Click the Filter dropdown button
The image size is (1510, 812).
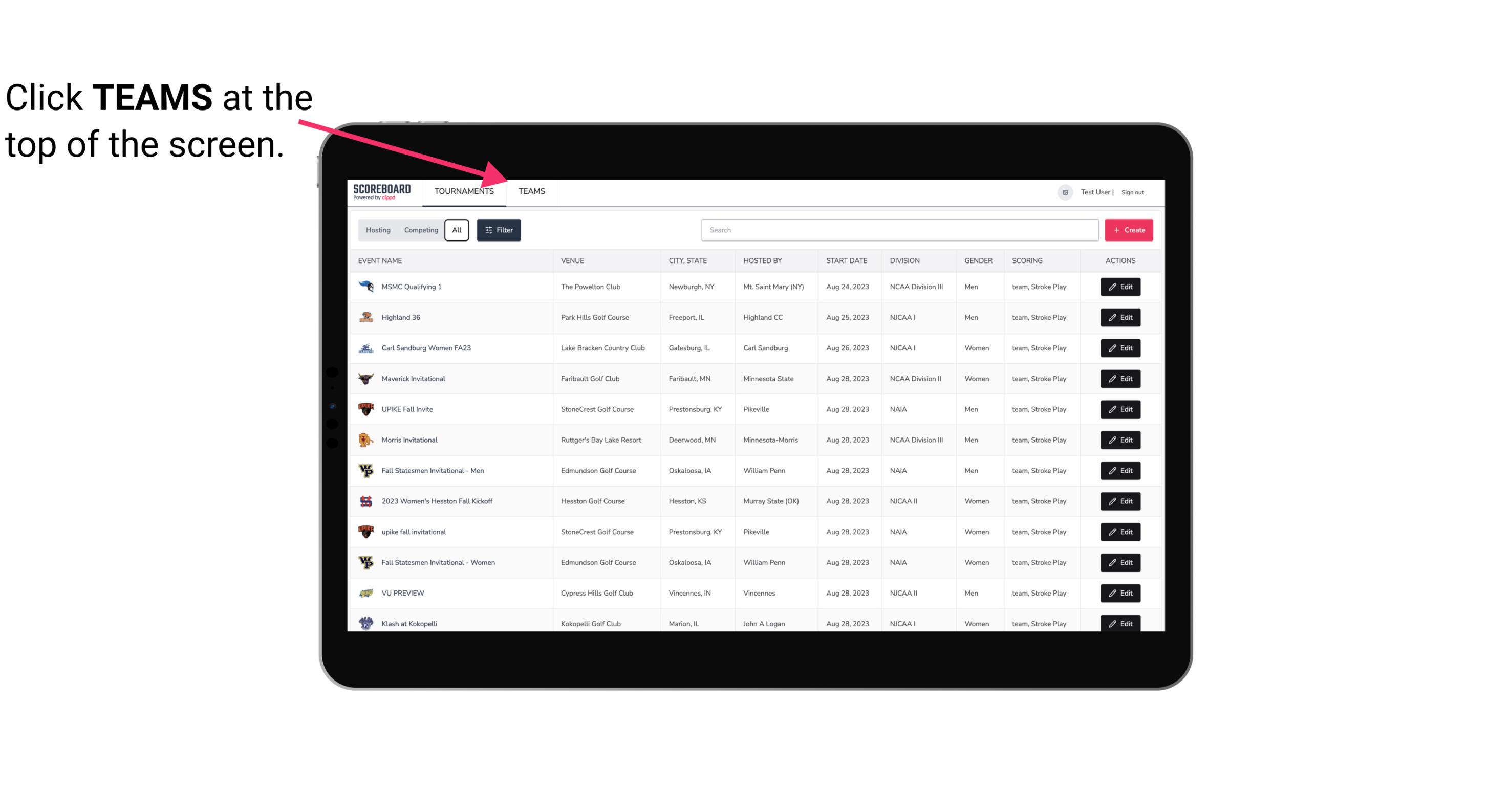498,230
